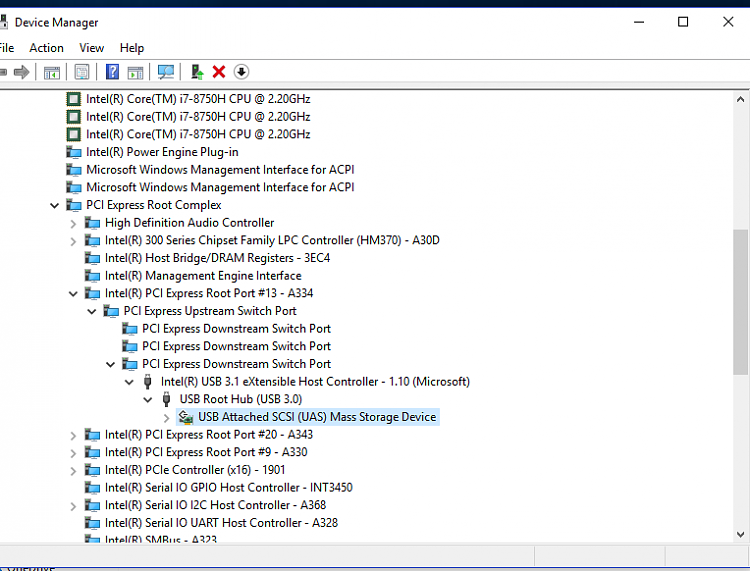Click the vertical scrollbar thumb

pyautogui.click(x=740, y=300)
